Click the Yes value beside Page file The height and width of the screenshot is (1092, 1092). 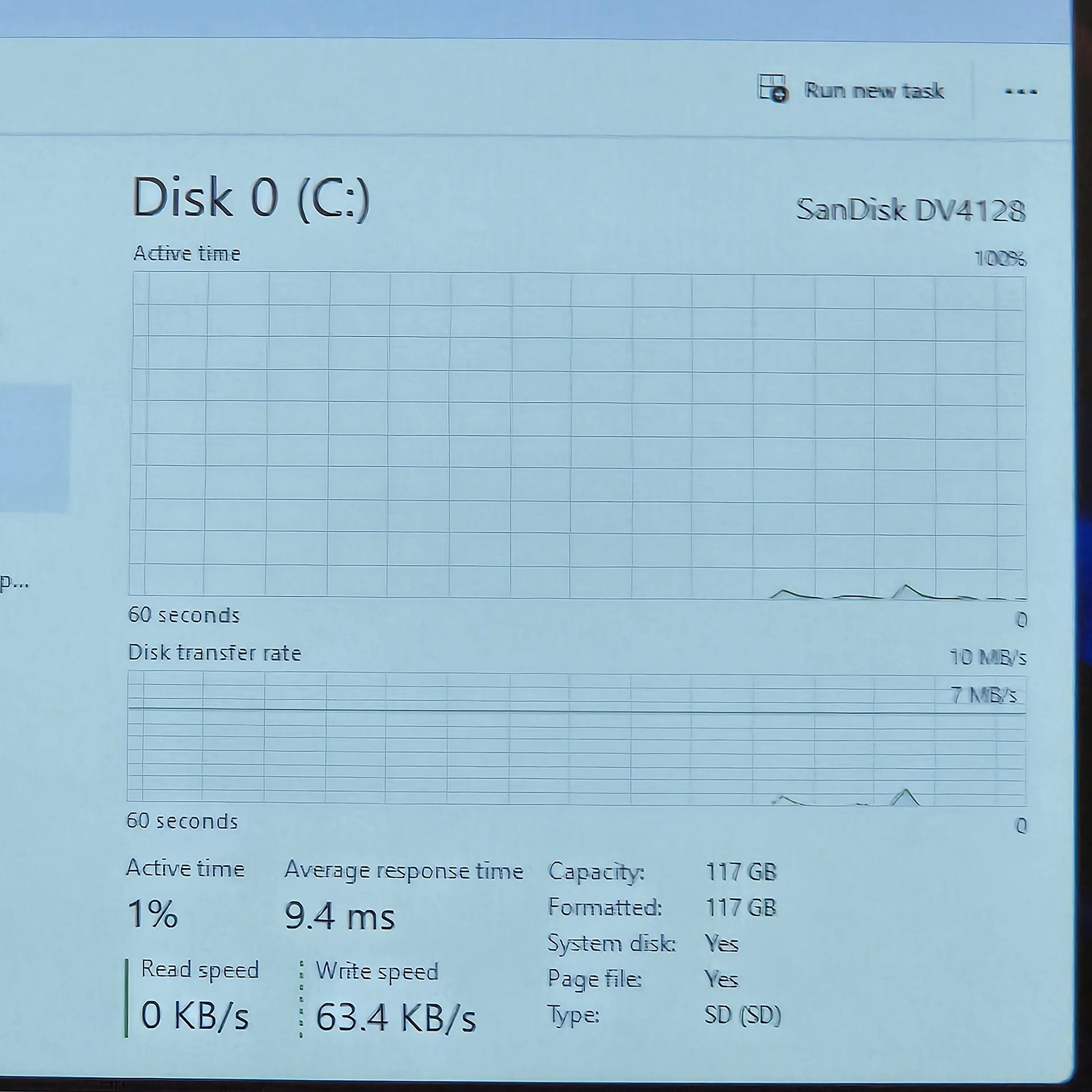click(721, 980)
